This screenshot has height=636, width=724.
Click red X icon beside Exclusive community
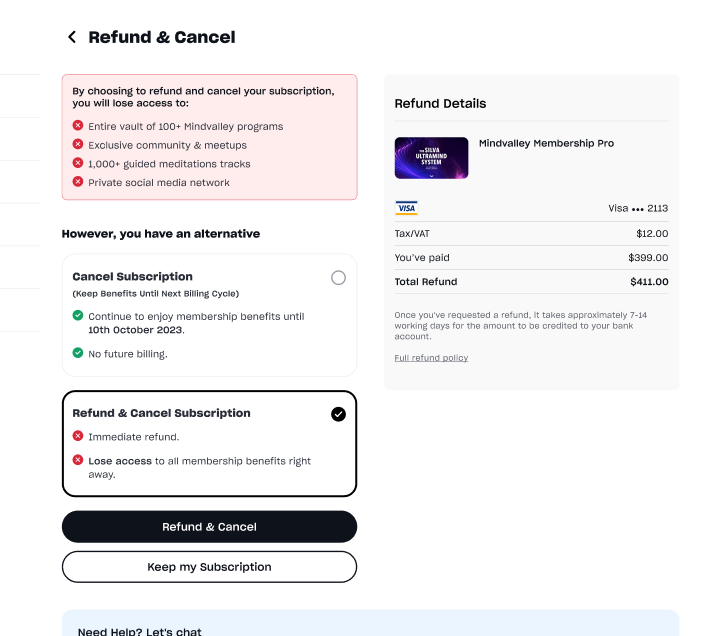78,144
